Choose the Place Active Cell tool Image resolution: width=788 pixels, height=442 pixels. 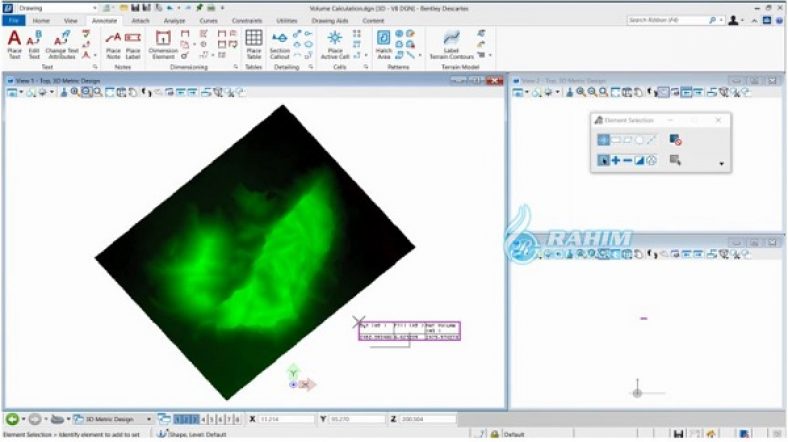[x=335, y=44]
